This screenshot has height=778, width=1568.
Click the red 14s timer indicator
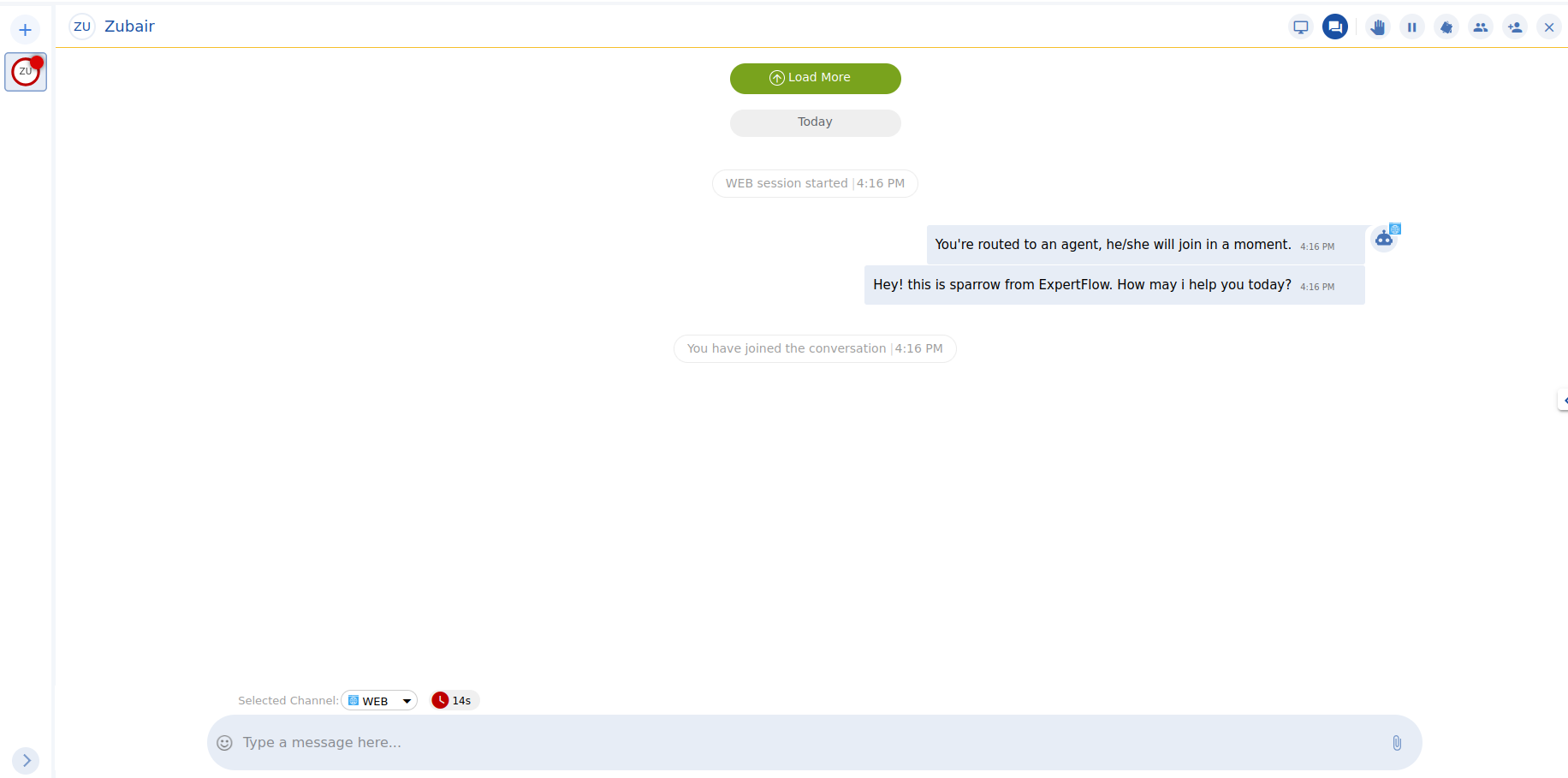pos(454,700)
